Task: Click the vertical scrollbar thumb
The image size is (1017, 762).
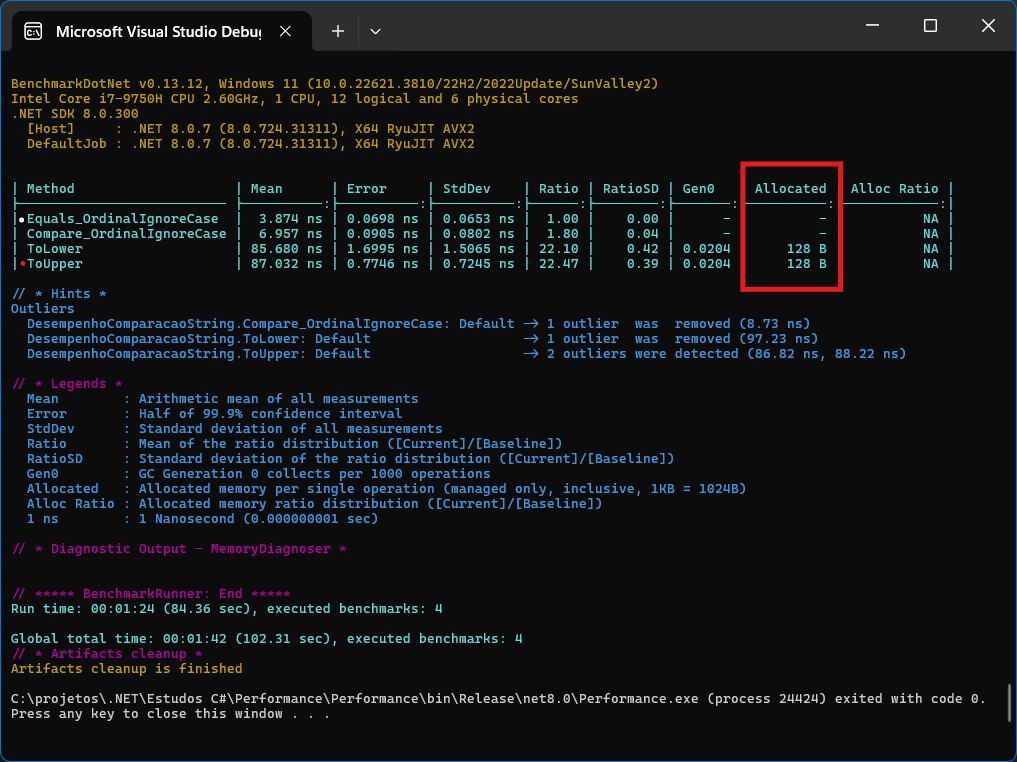Action: click(x=1009, y=702)
